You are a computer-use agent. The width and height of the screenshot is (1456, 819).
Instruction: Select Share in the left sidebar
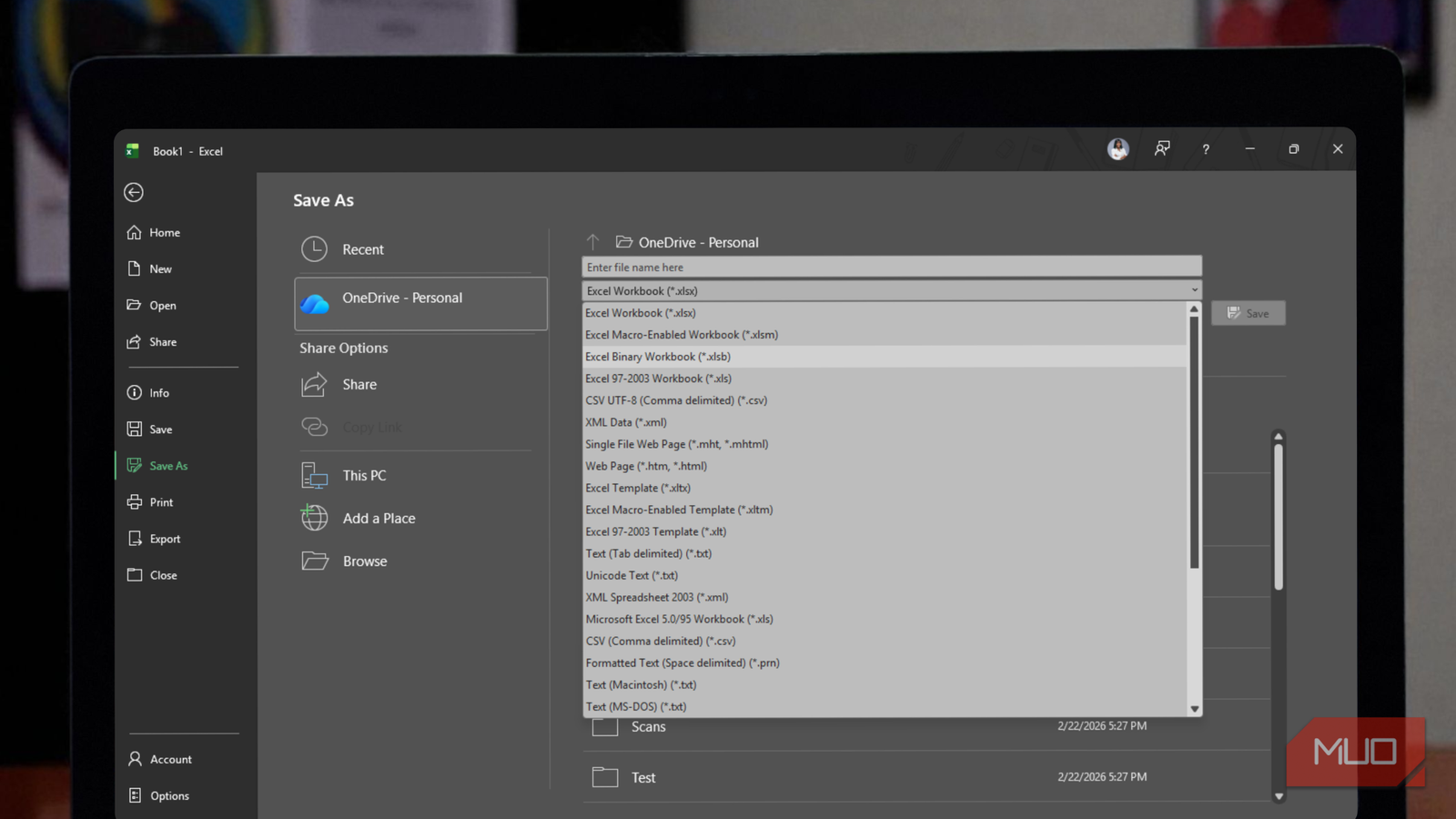point(152,342)
